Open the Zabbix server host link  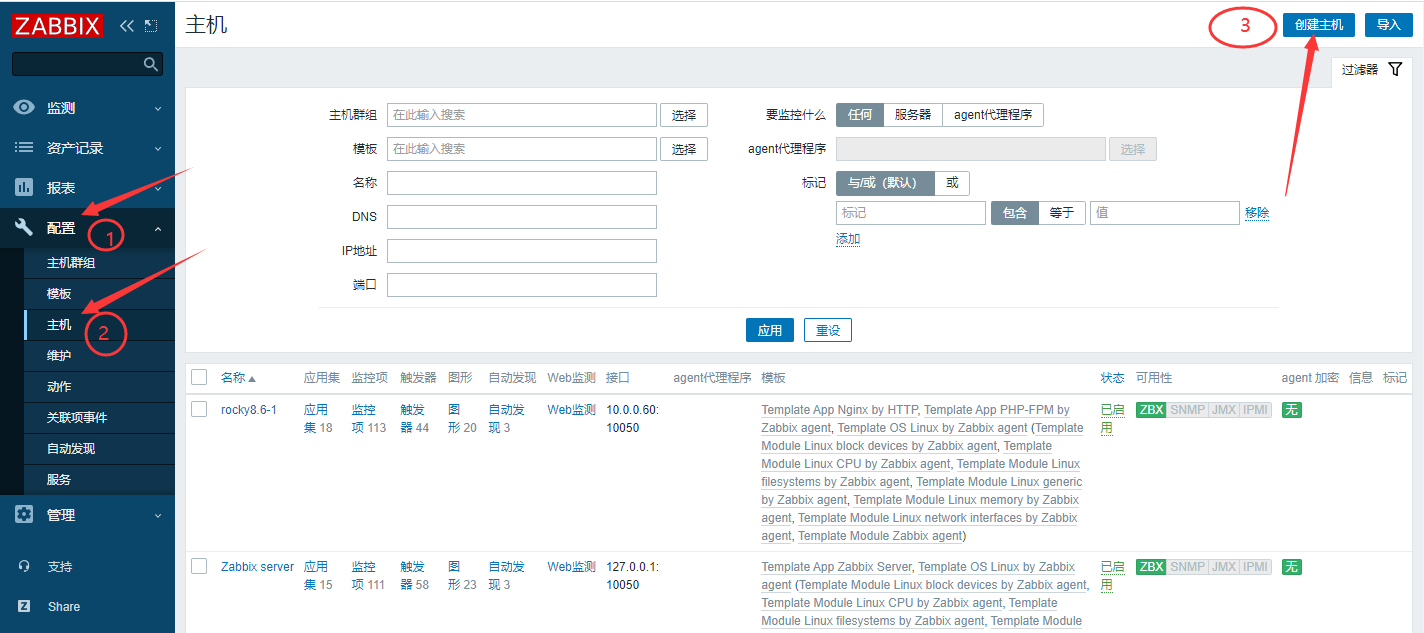tap(258, 567)
